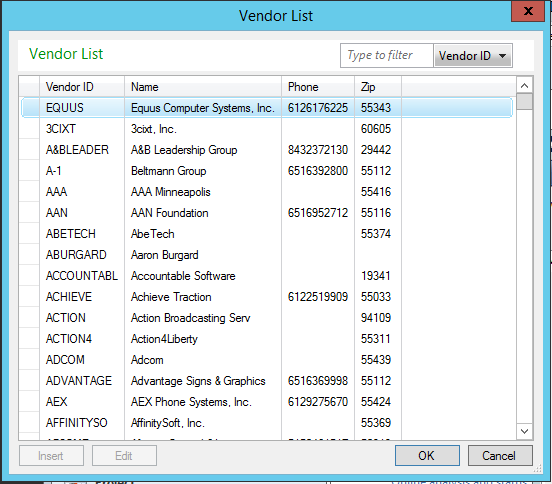Select vendor ID AFFINITYSO
The height and width of the screenshot is (484, 552).
(x=76, y=423)
